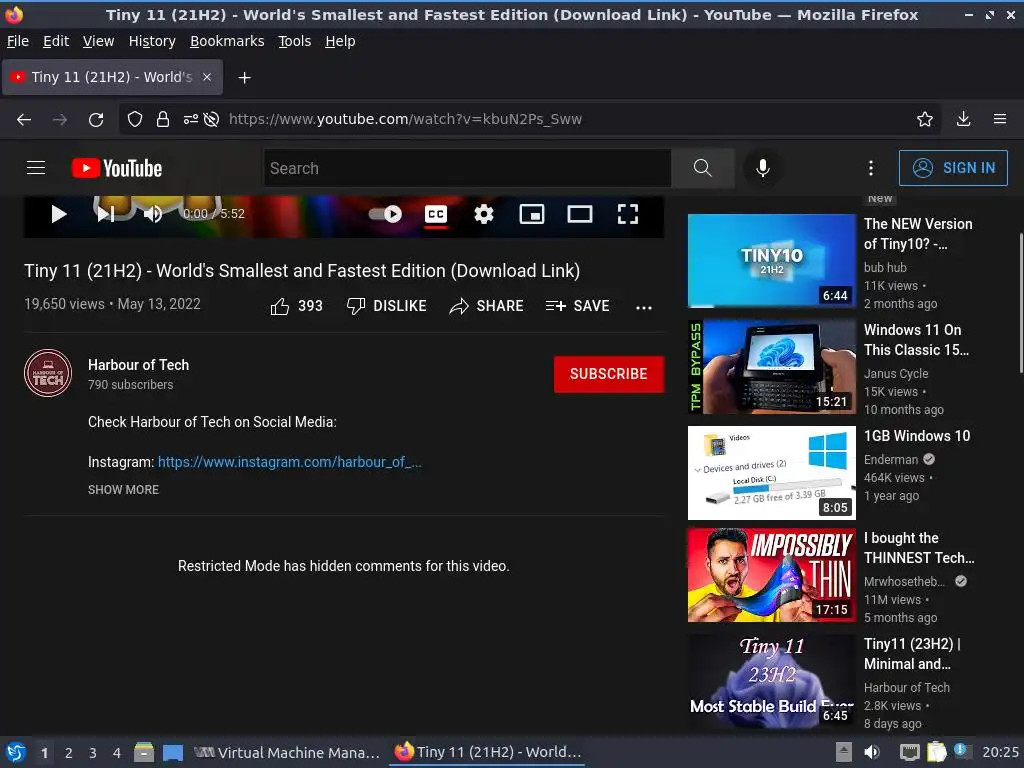
Task: View site security padlock info
Action: [163, 119]
